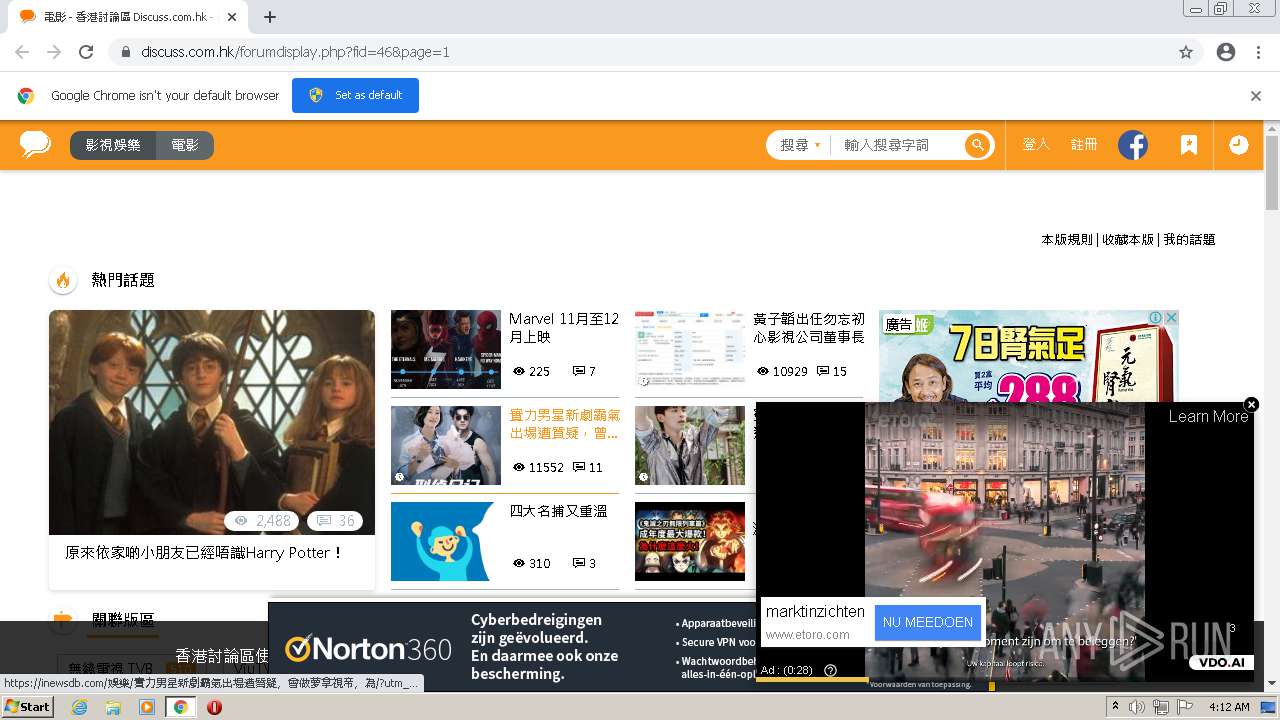The height and width of the screenshot is (720, 1280).
Task: Go back to previous page
Action: pos(22,52)
